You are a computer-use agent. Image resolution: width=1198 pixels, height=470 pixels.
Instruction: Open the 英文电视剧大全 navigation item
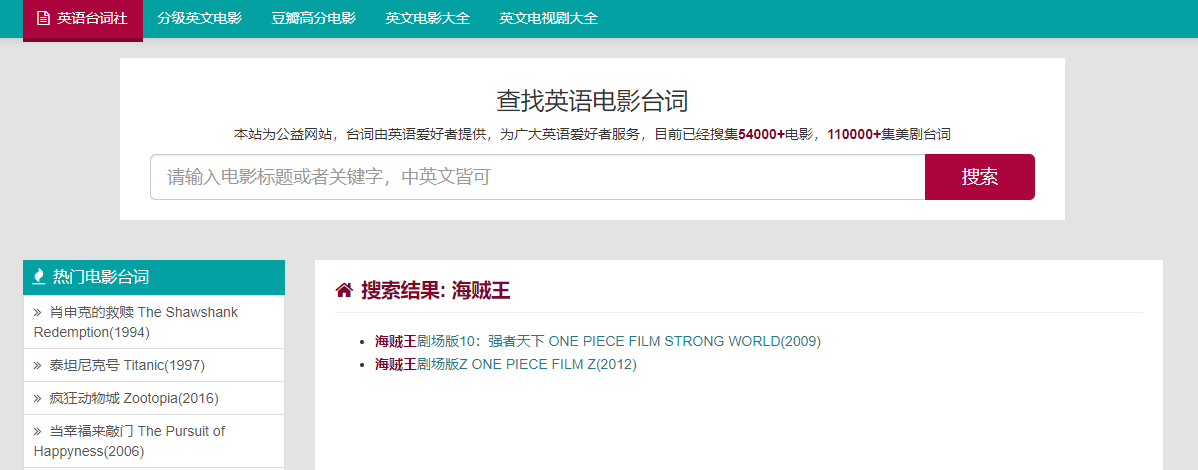[x=548, y=18]
